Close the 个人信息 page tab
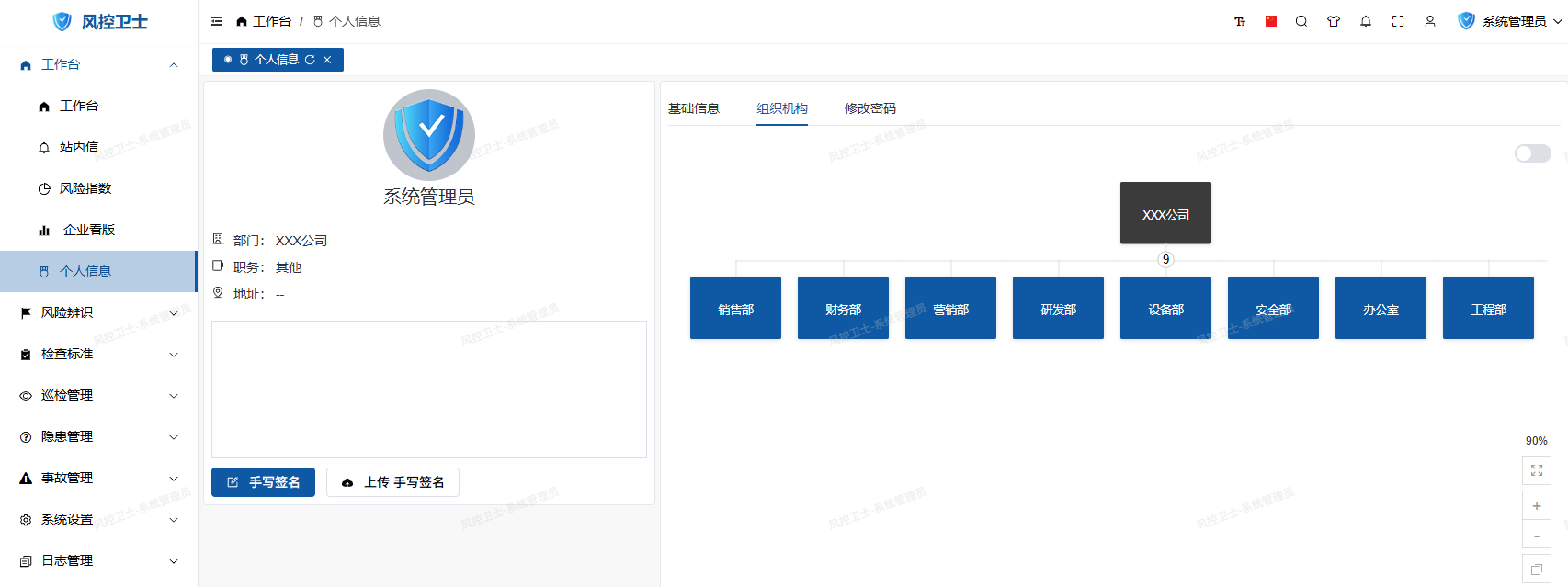1568x587 pixels. tap(327, 60)
